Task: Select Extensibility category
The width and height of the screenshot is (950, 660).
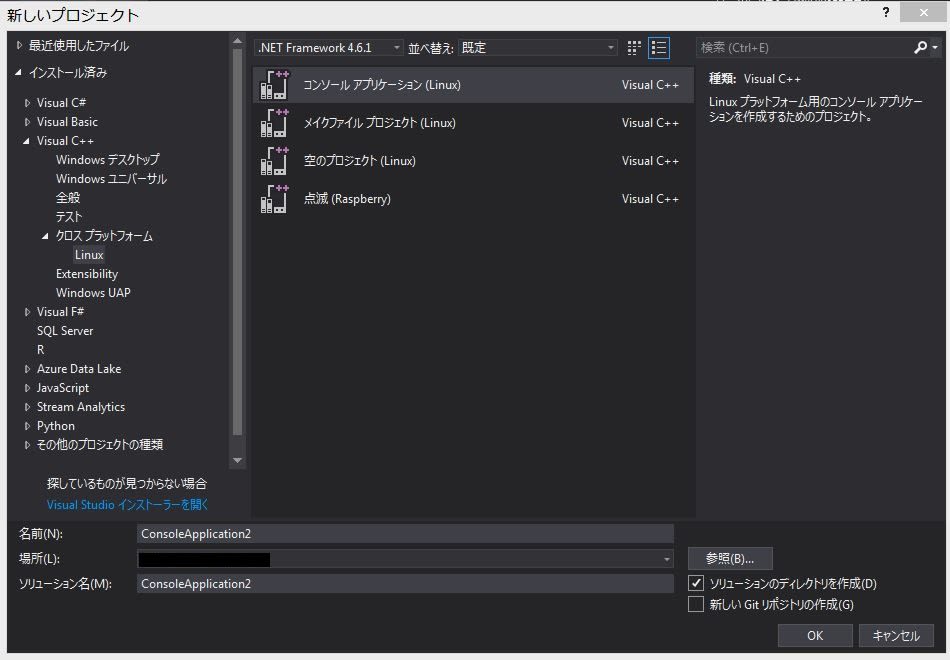Action: [87, 274]
